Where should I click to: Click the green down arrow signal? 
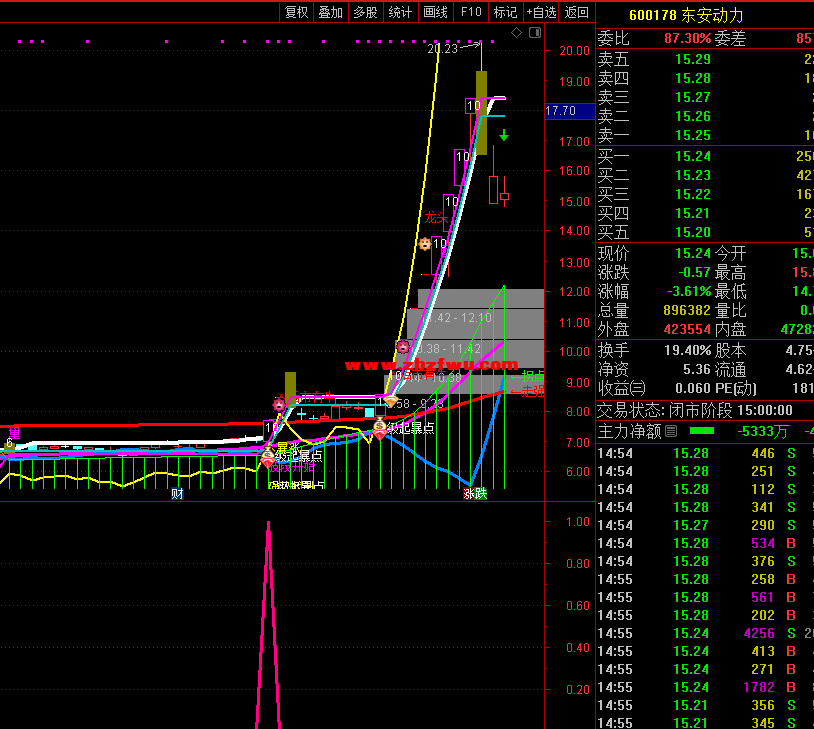pyautogui.click(x=504, y=135)
